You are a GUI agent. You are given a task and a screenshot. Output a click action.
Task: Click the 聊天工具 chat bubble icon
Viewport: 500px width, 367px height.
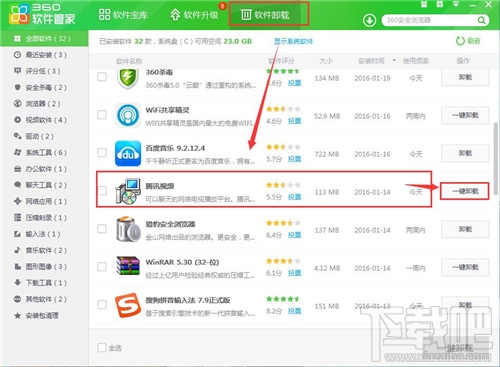(x=17, y=185)
